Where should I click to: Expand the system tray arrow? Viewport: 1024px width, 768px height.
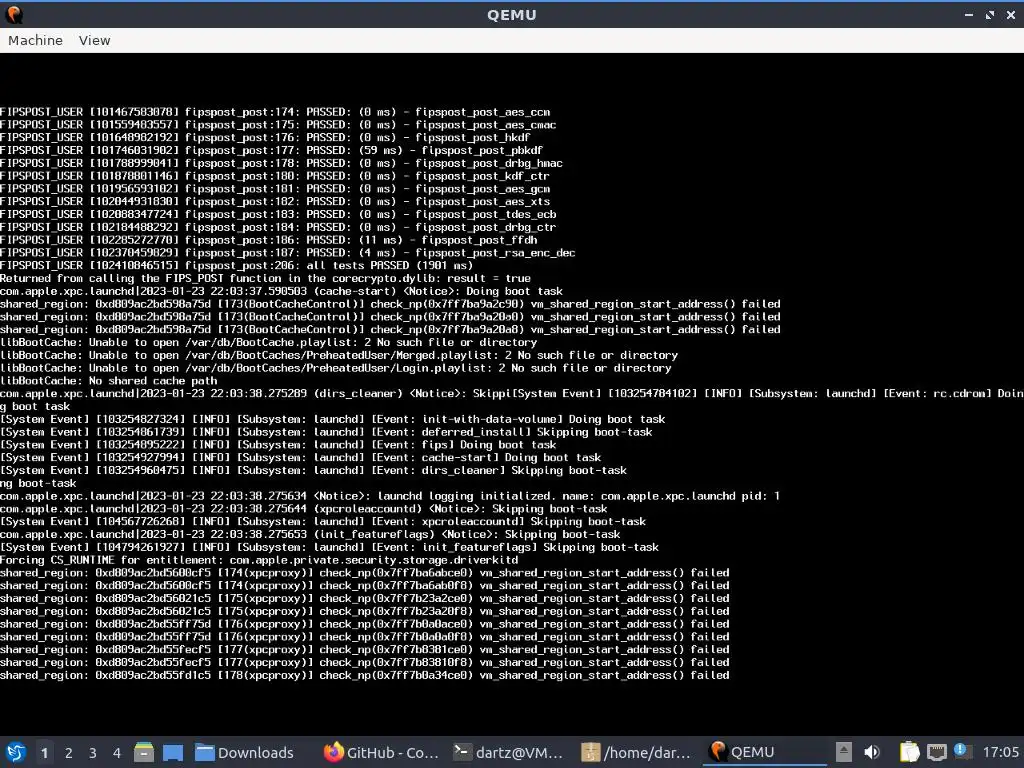click(x=844, y=752)
